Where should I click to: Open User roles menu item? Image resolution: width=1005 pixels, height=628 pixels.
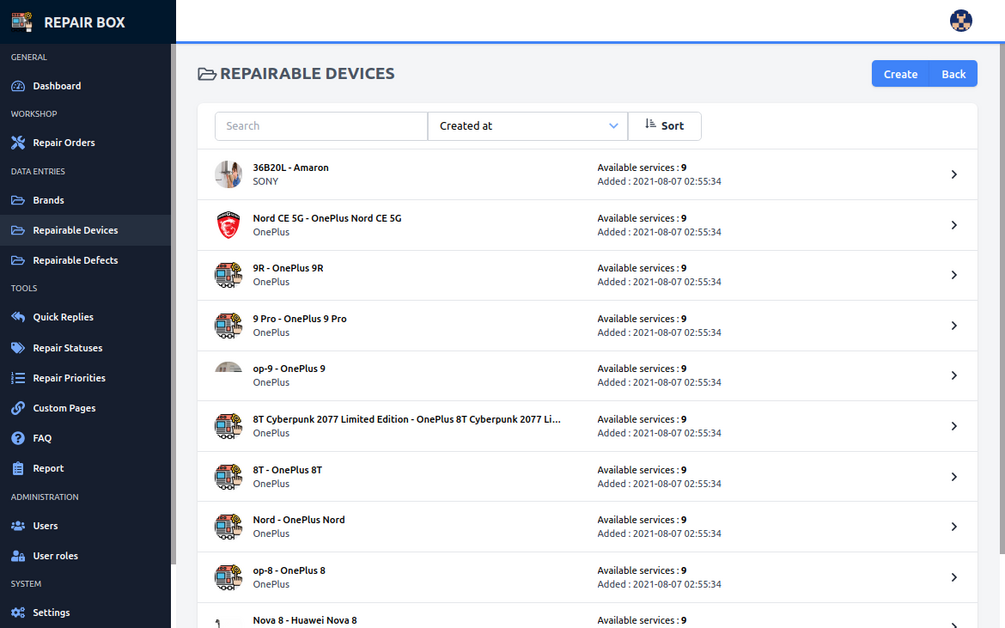[85, 556]
